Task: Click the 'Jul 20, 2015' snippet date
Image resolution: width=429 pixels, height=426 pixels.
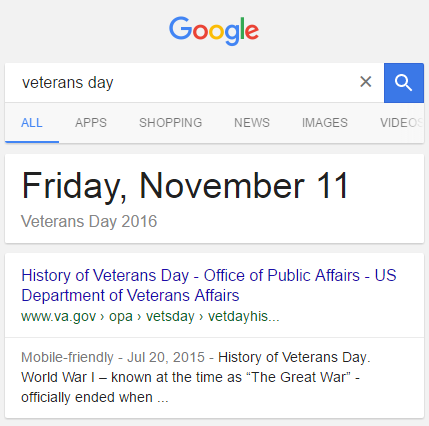Action: pyautogui.click(x=166, y=357)
